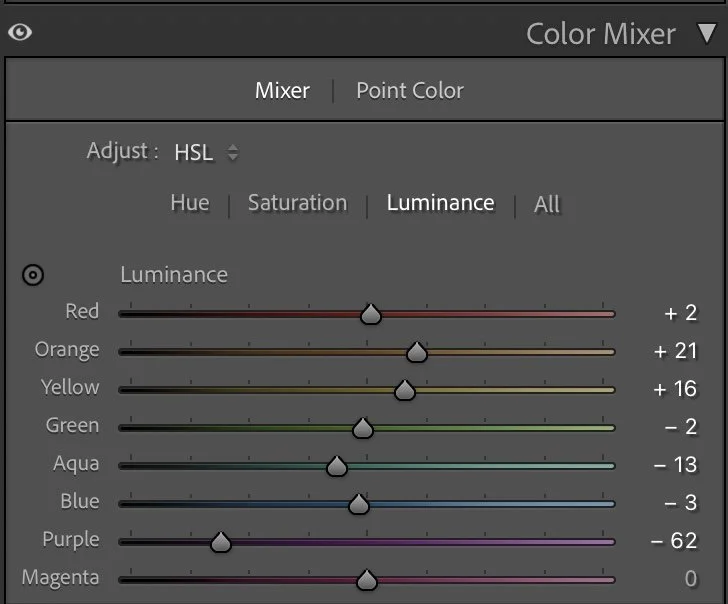Select the Hue tab

(189, 203)
